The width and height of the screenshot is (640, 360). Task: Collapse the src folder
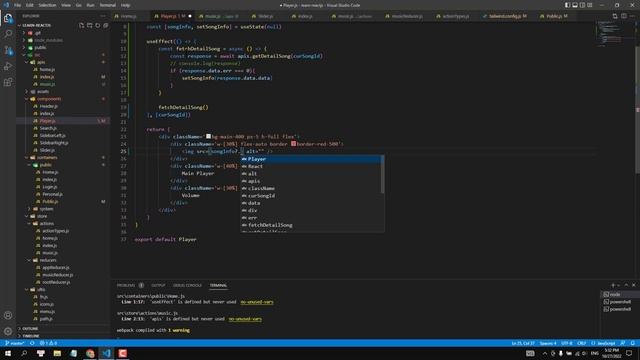(x=37, y=55)
